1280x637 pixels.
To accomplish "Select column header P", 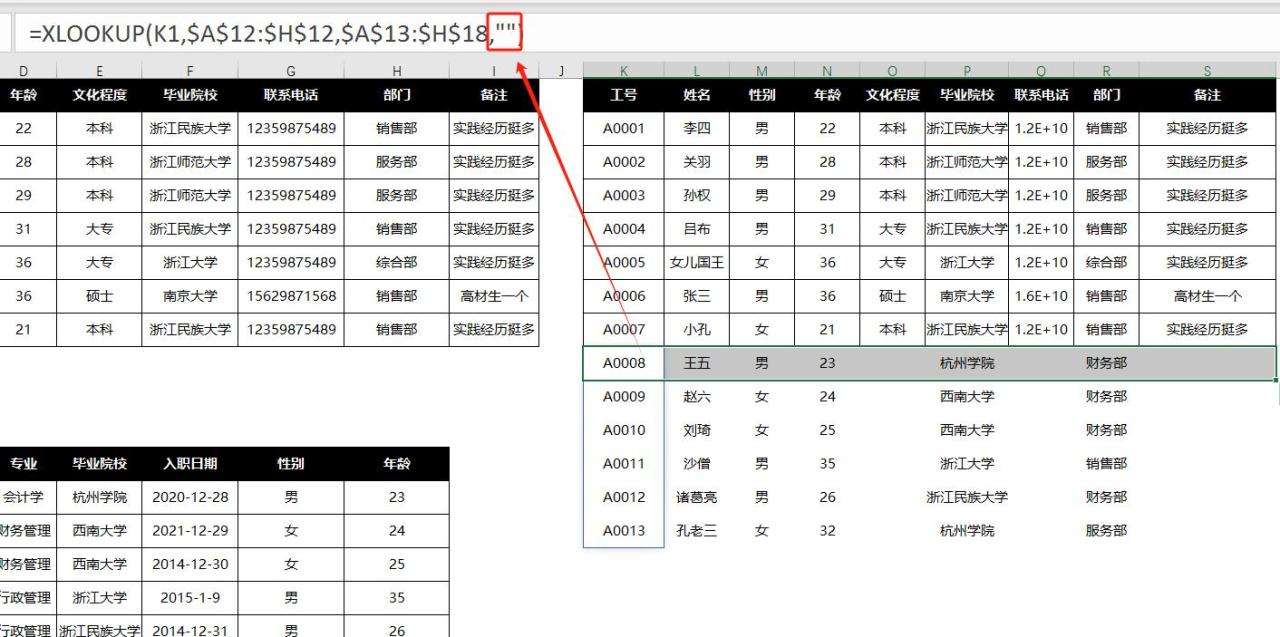I will tap(967, 70).
